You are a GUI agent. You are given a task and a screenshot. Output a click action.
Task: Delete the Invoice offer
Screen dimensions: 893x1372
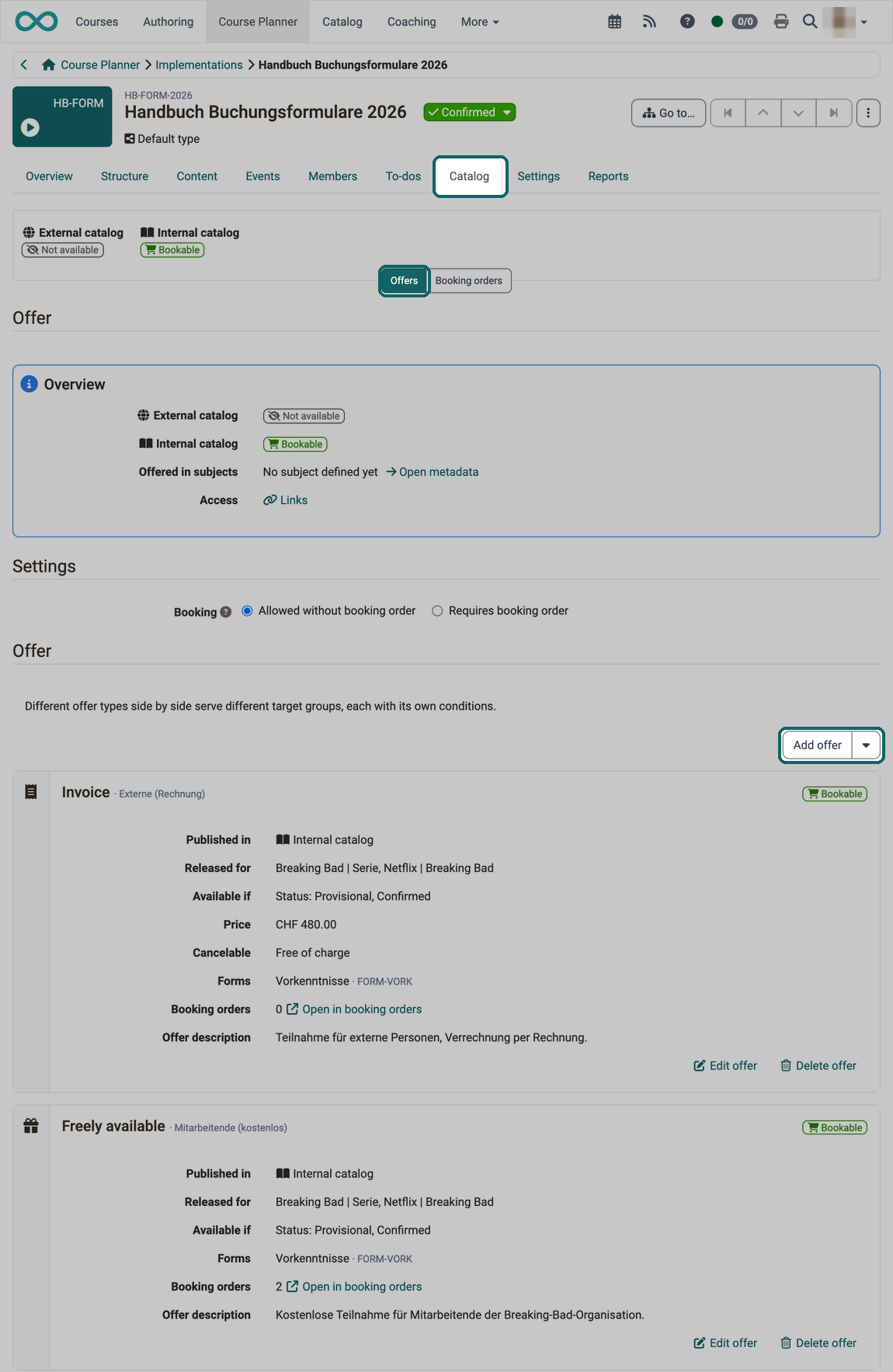tap(818, 1066)
